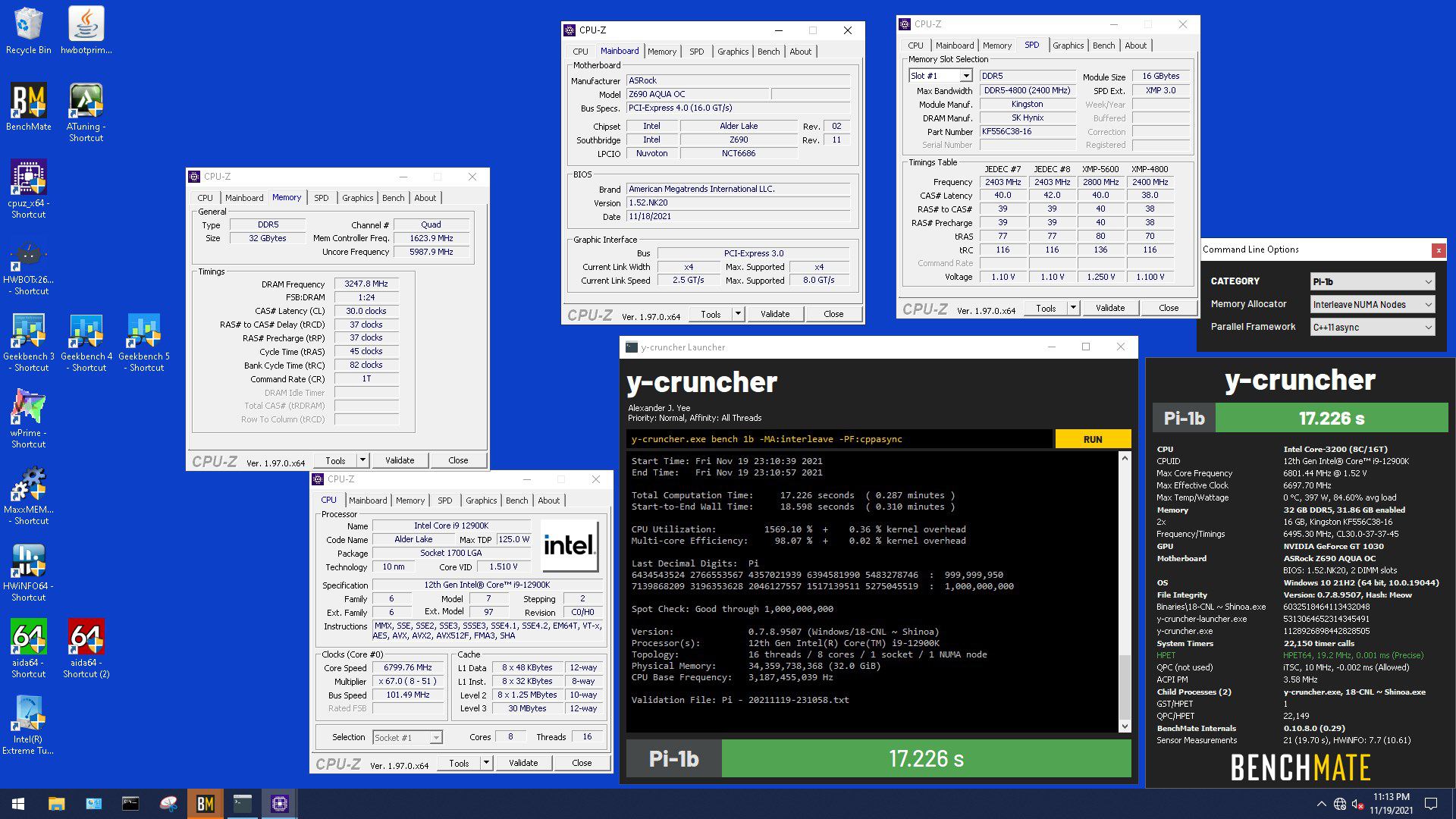This screenshot has height=819, width=1456.
Task: Open Windows Start menu
Action: 18,804
